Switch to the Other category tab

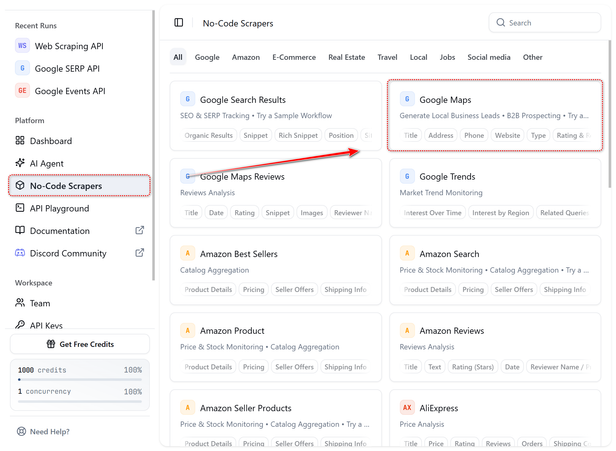pos(532,57)
